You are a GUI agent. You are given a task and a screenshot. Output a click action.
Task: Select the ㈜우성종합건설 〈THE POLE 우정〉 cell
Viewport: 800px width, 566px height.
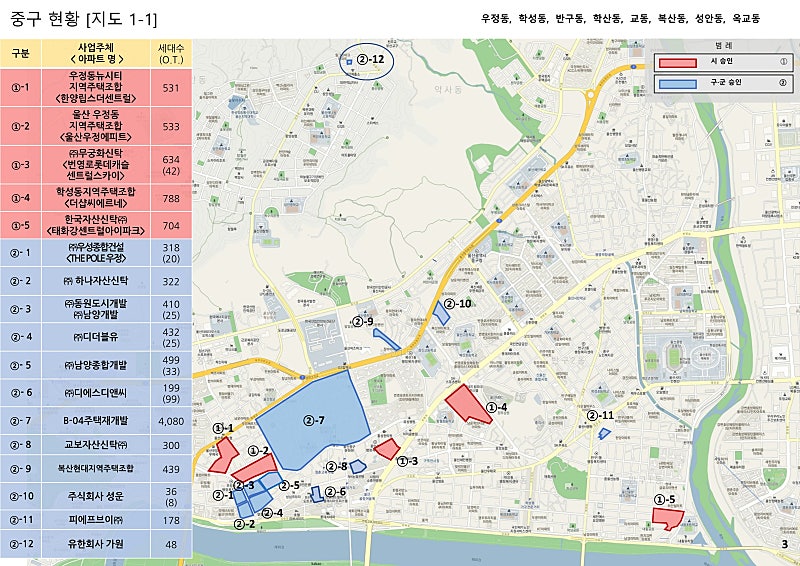96,253
